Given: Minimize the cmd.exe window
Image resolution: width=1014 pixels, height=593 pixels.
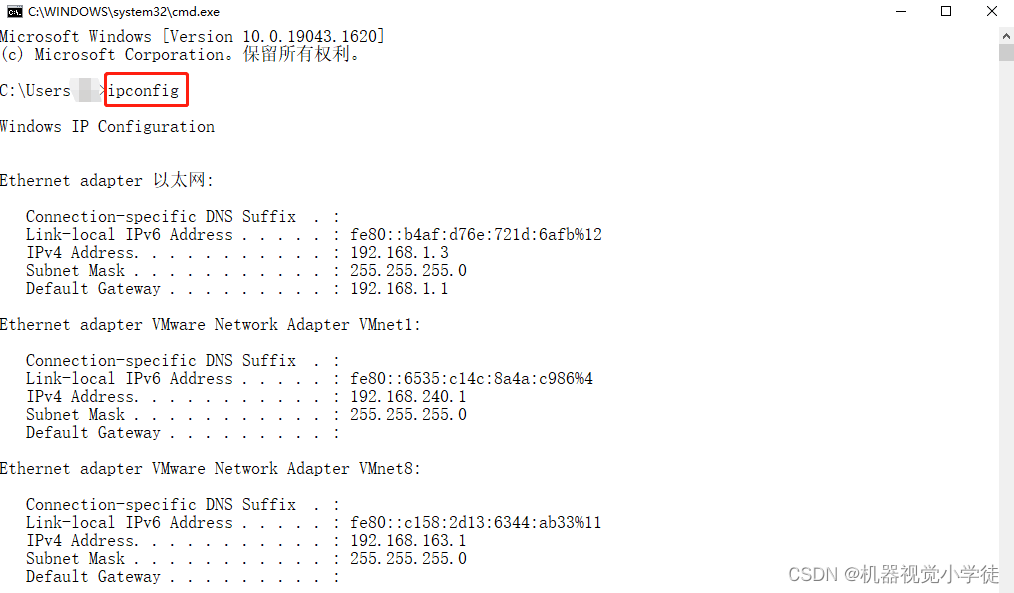Looking at the screenshot, I should click(901, 12).
